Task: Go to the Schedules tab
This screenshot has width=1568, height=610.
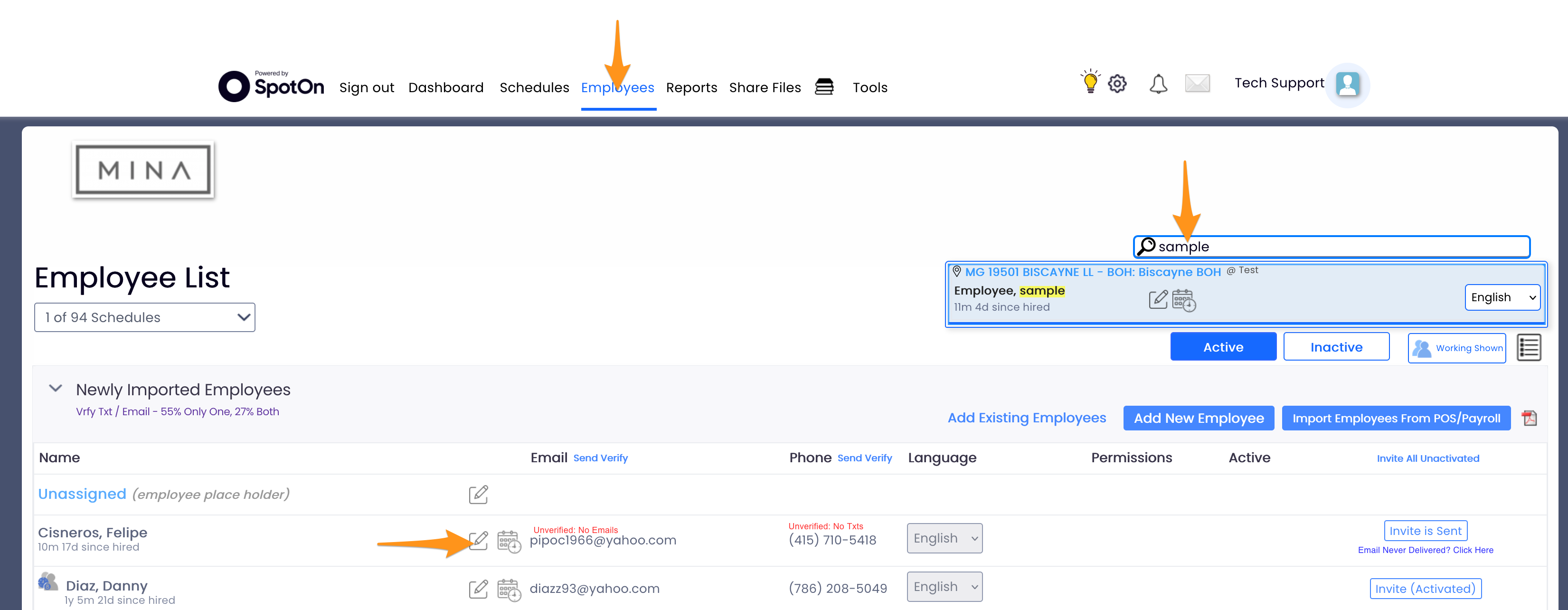Action: tap(534, 88)
